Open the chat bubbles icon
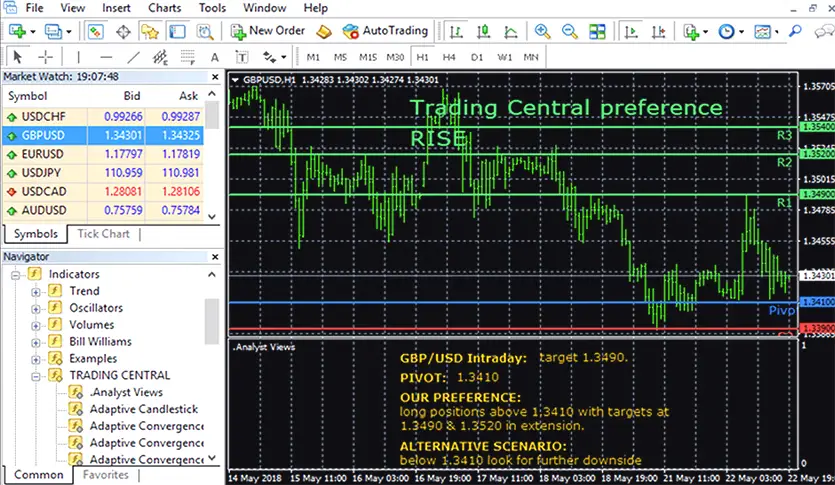 click(824, 32)
